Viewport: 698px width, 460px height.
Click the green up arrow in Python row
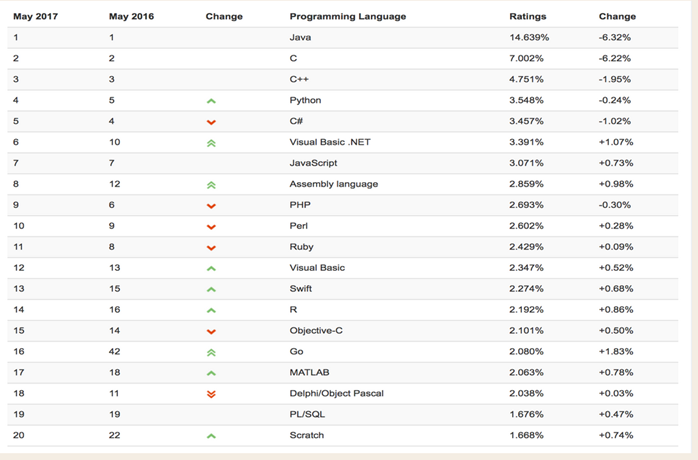pyautogui.click(x=211, y=101)
